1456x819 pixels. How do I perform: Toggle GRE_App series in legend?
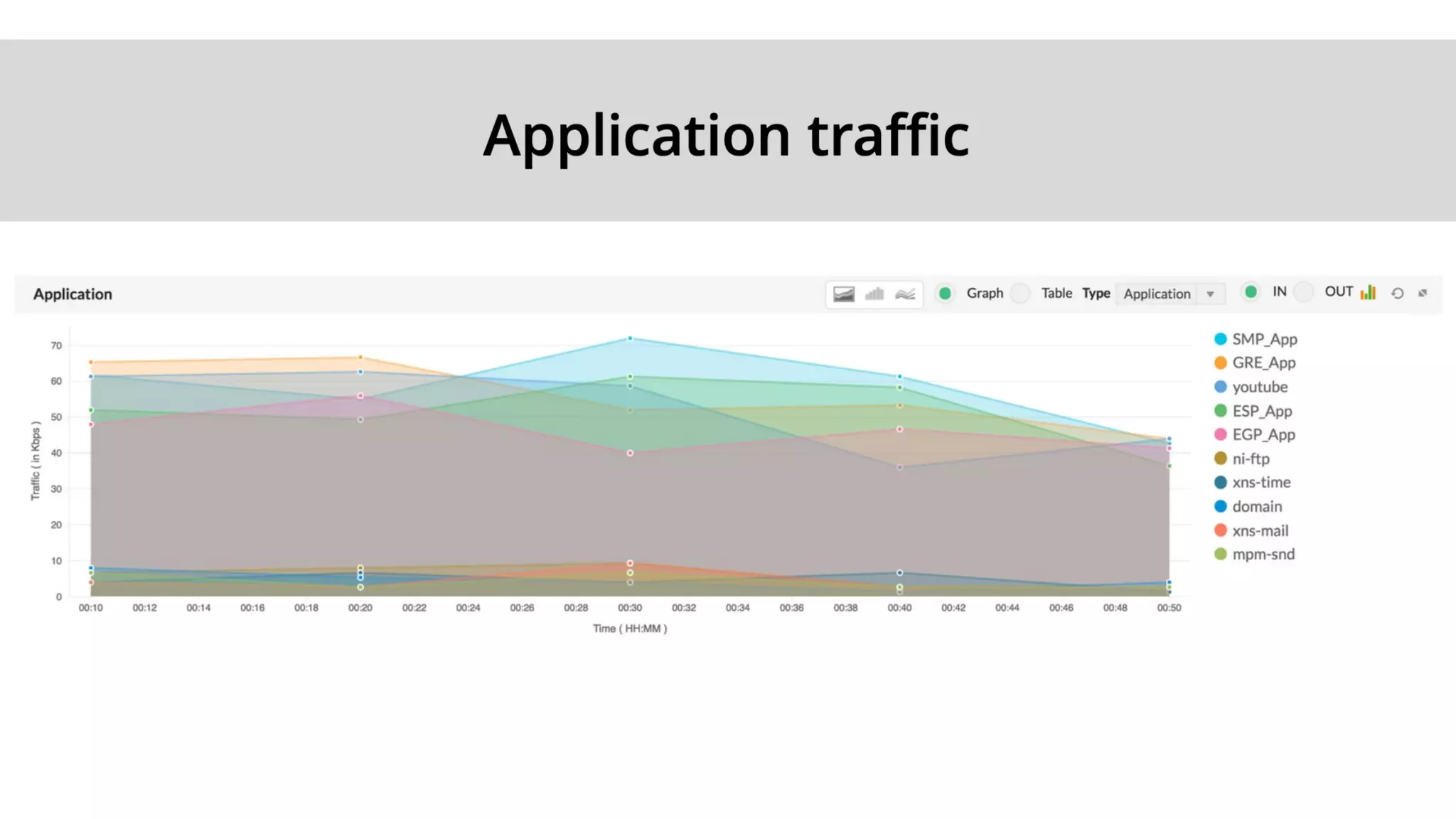[1256, 363]
